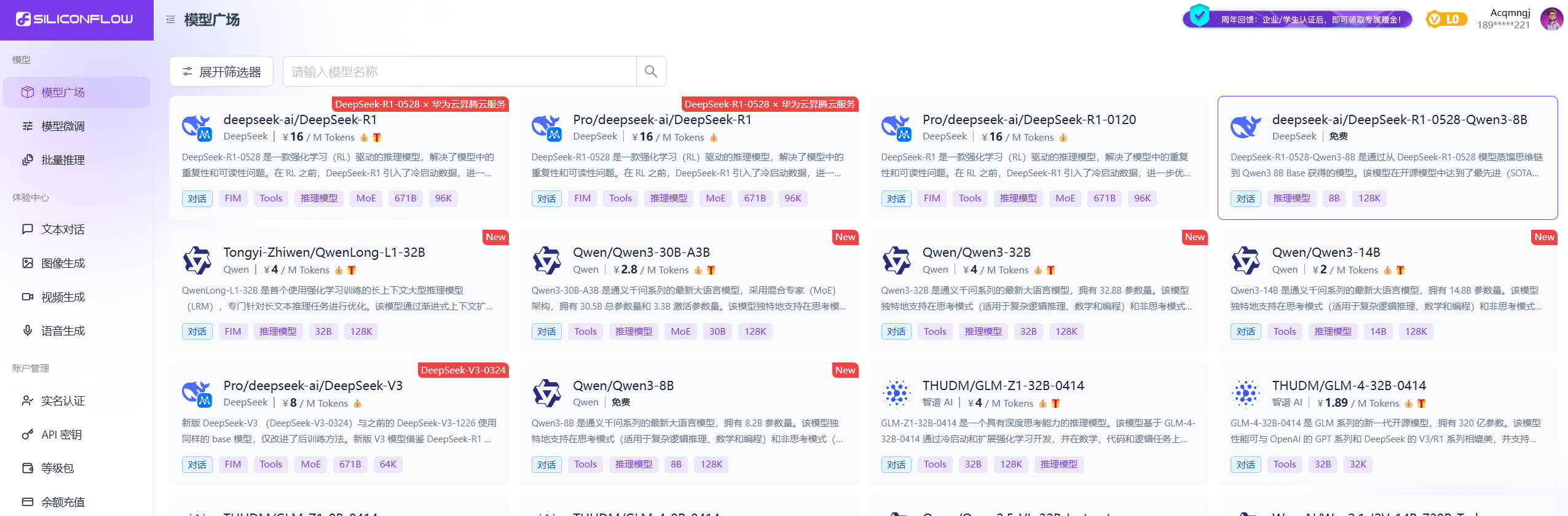Click the New badge on Qwen/Qwen3-32B
The height and width of the screenshot is (516, 1568).
(1194, 237)
